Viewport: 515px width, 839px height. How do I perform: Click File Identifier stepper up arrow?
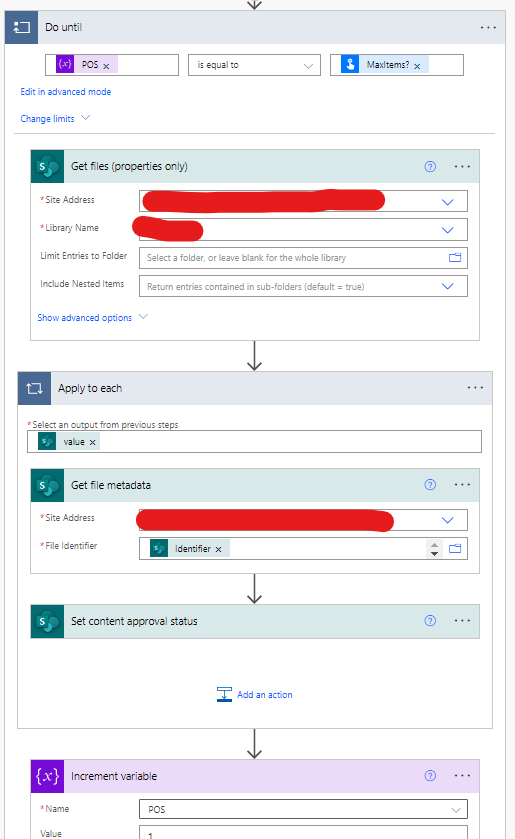click(434, 545)
